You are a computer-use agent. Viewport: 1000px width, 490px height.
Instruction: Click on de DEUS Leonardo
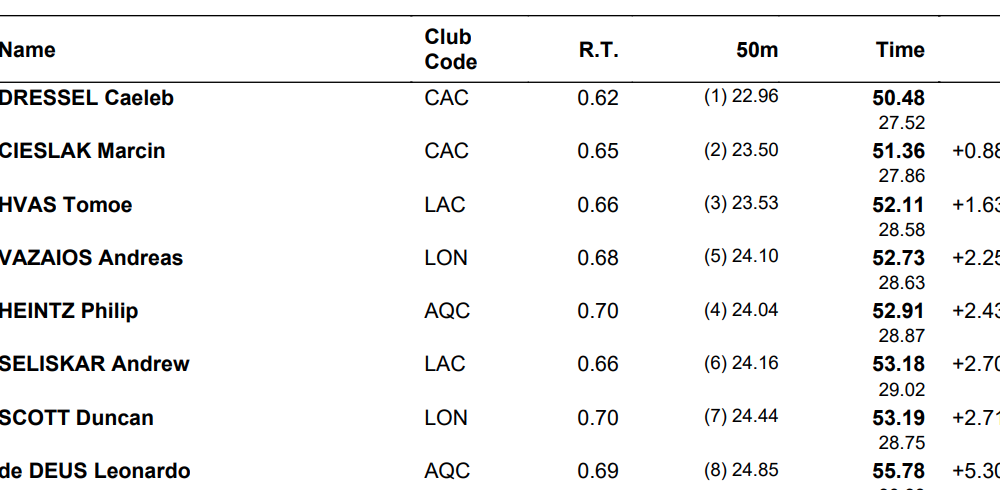[x=95, y=471]
